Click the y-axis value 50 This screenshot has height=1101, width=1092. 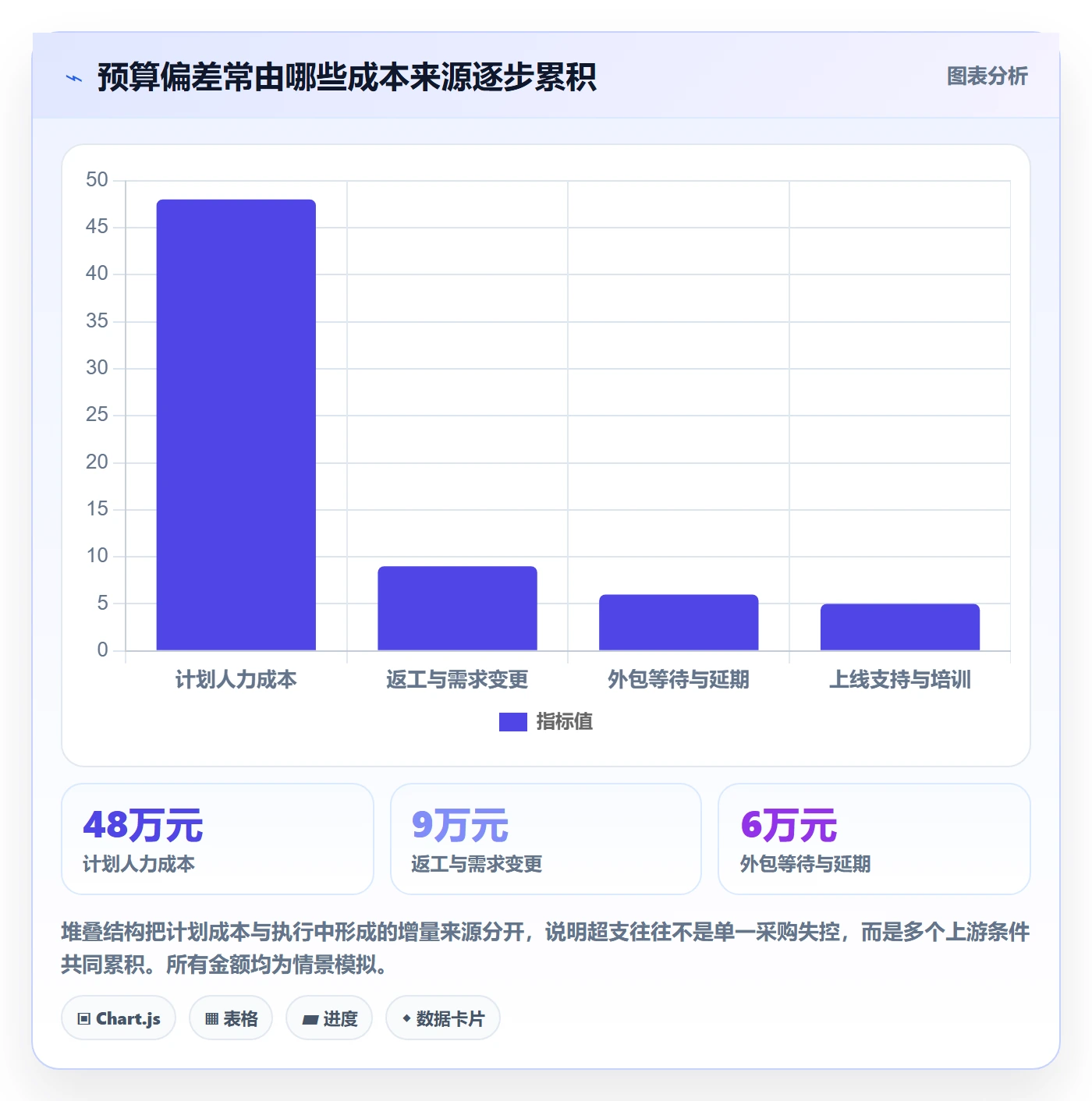click(x=97, y=180)
